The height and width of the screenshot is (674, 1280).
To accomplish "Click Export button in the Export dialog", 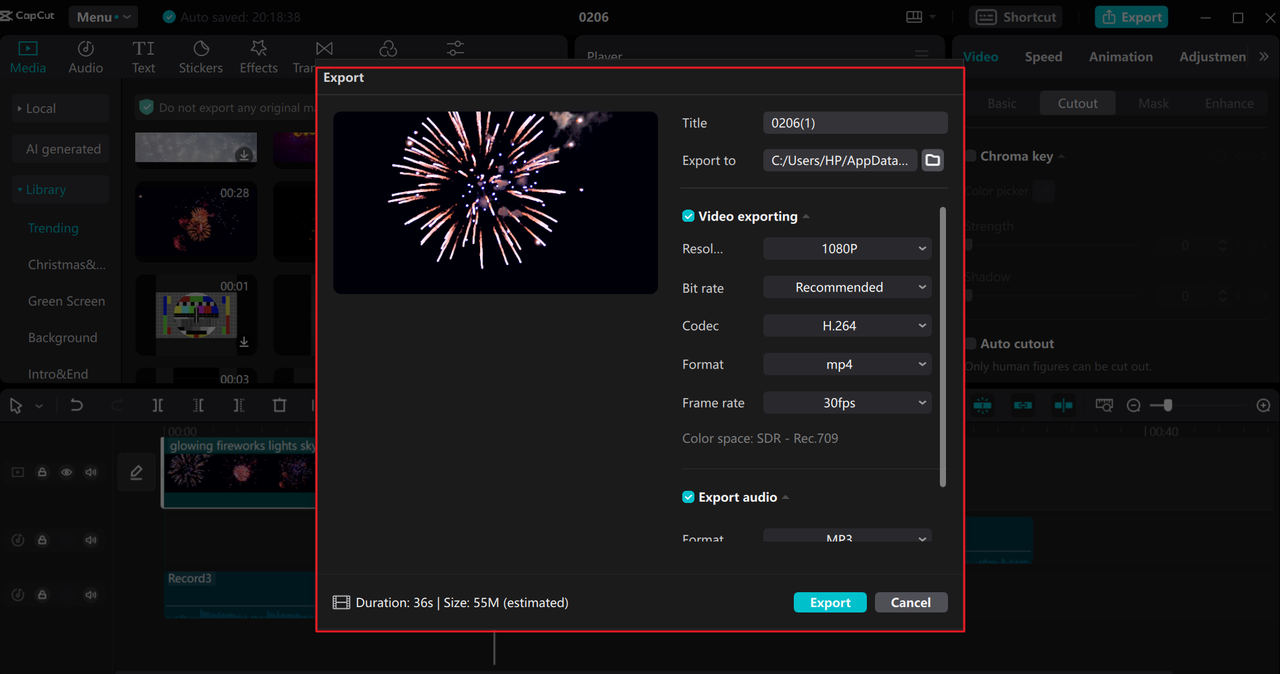I will point(830,602).
